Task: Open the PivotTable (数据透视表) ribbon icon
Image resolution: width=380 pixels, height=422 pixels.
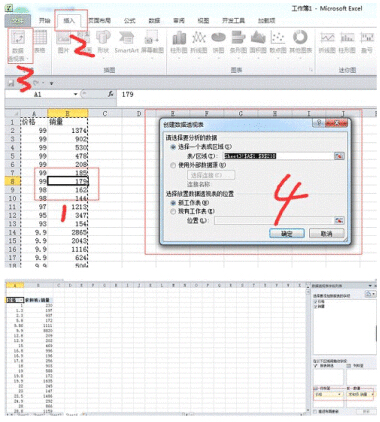Action: coord(18,45)
